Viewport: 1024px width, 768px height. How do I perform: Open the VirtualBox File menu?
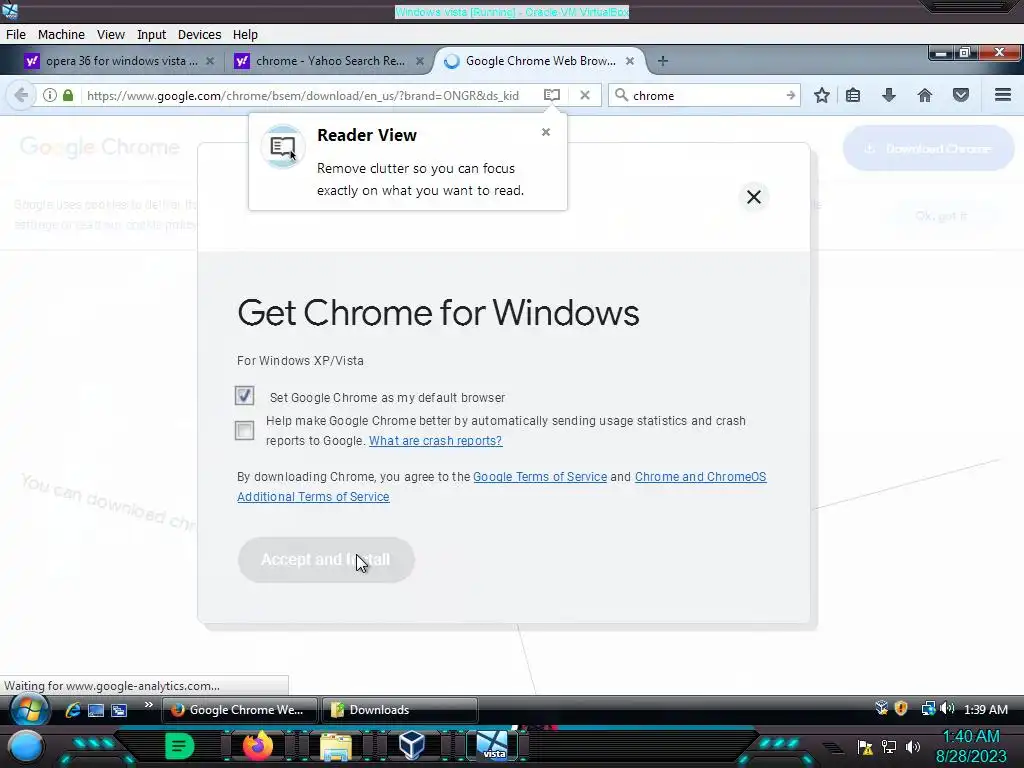pos(16,35)
